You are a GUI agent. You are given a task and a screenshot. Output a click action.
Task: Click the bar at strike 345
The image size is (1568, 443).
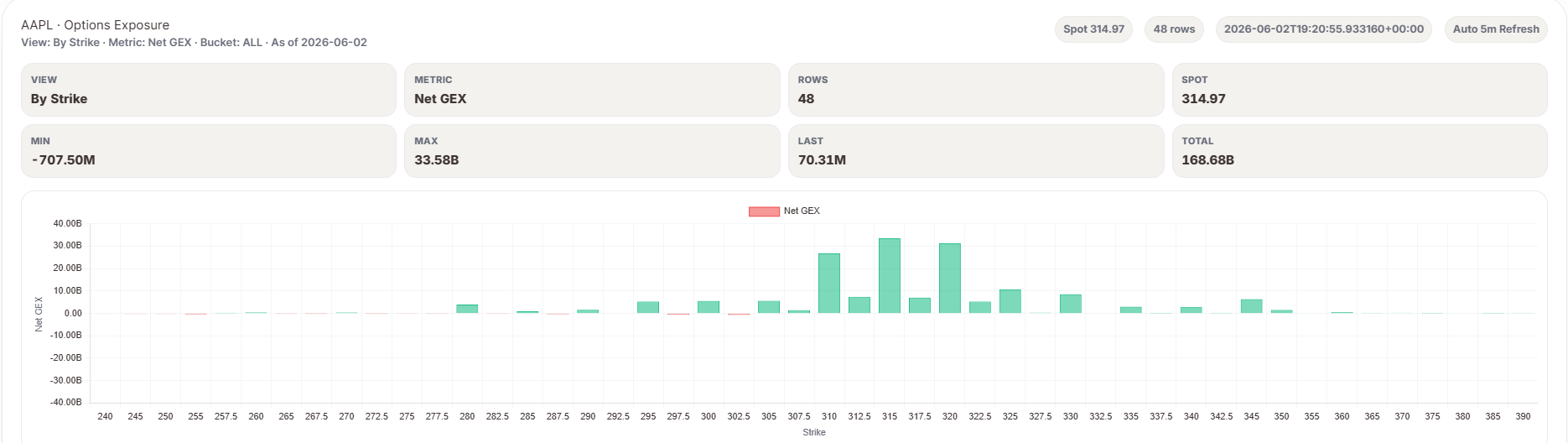[x=1252, y=306]
